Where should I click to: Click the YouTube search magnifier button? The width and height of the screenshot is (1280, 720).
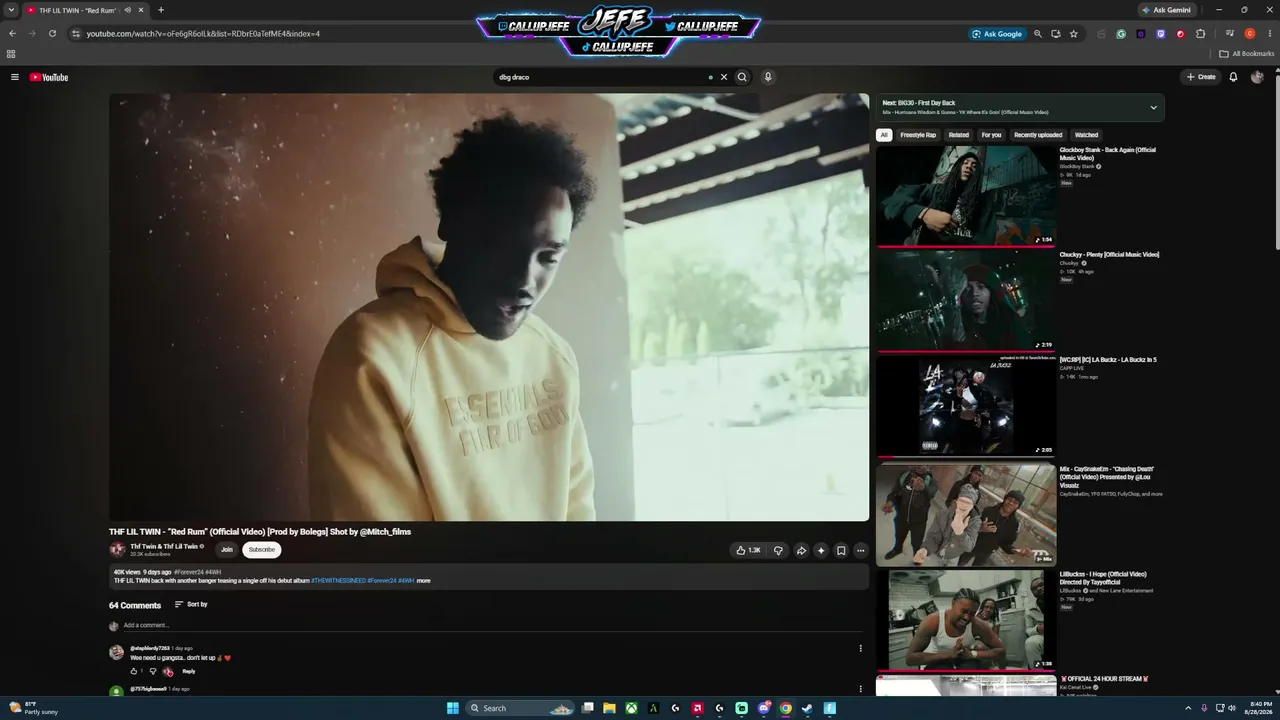tap(742, 77)
